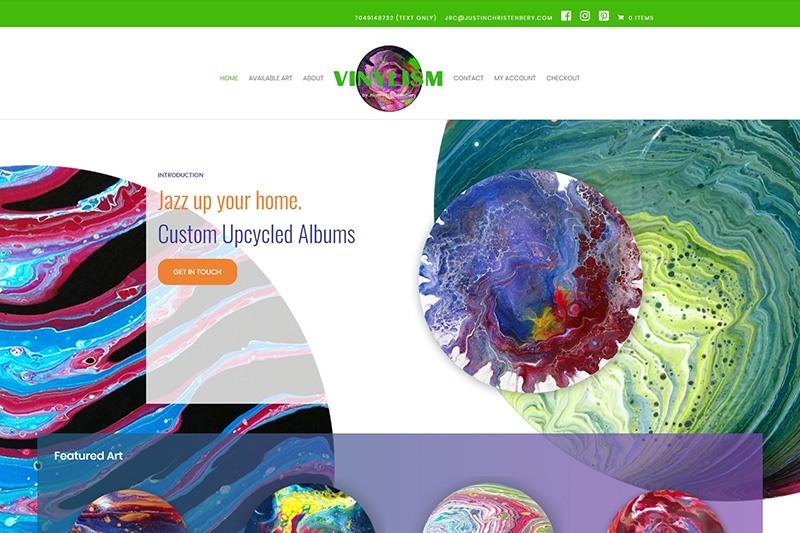Open the red featured art thumbnail
This screenshot has width=800, height=533.
click(x=666, y=512)
